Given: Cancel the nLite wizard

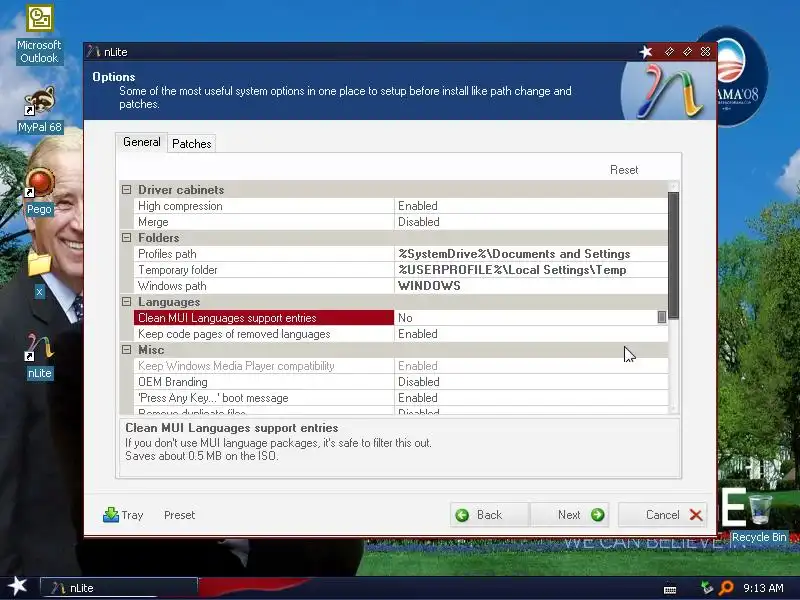Looking at the screenshot, I should 663,515.
